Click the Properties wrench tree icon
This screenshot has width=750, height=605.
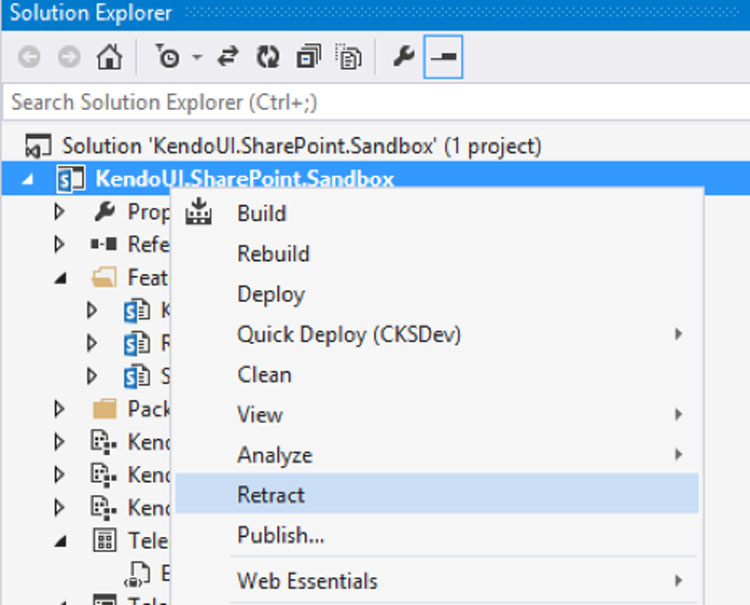(x=104, y=211)
